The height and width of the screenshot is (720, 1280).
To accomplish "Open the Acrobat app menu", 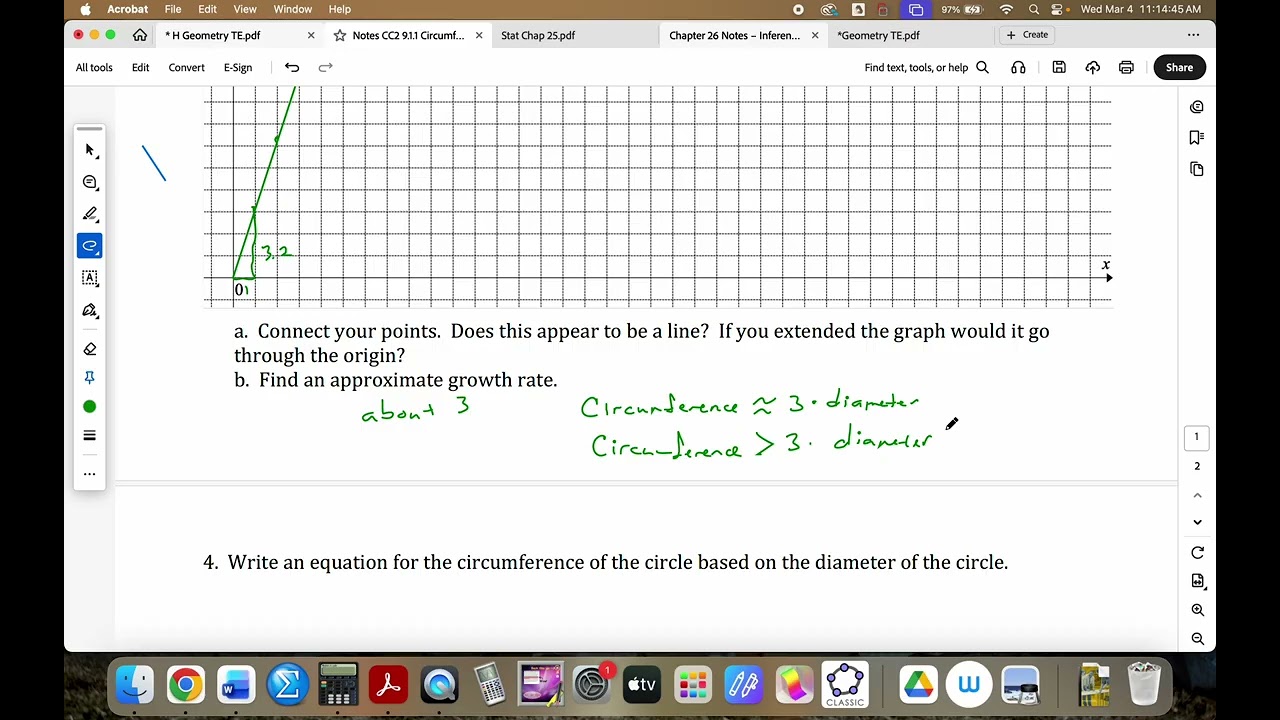I will (128, 9).
